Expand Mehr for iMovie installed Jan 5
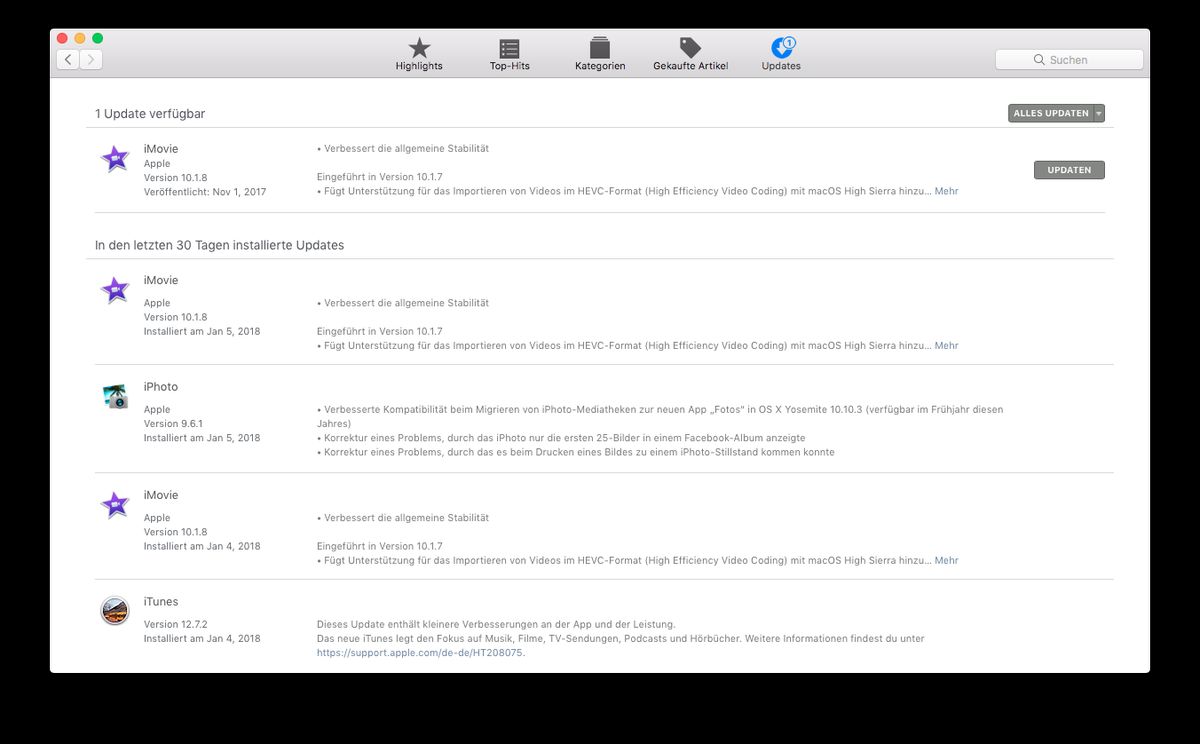 point(946,345)
